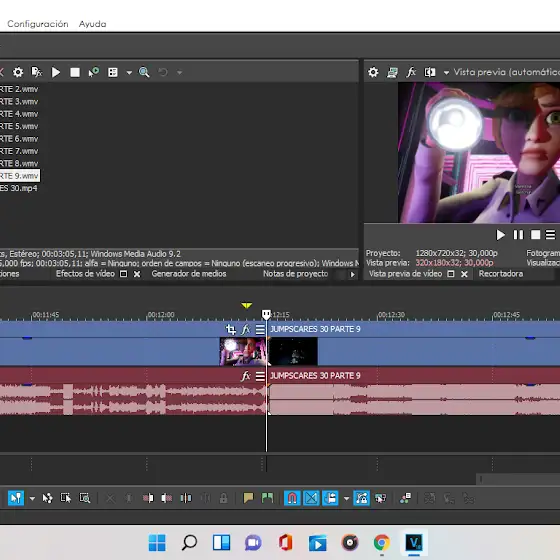560x560 pixels.
Task: Toggle Auto Ripple
Action: click(330, 498)
